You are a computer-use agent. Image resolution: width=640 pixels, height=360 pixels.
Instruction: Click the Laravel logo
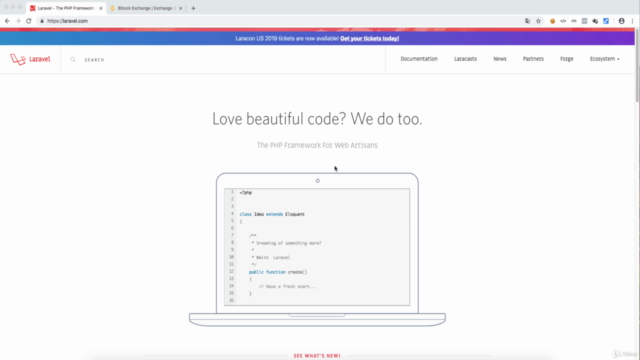coord(30,59)
